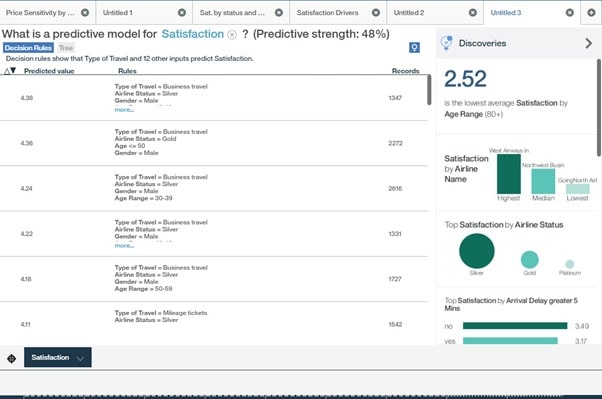Expand more rules for 4.38 row
602x399 pixels.
tap(124, 110)
